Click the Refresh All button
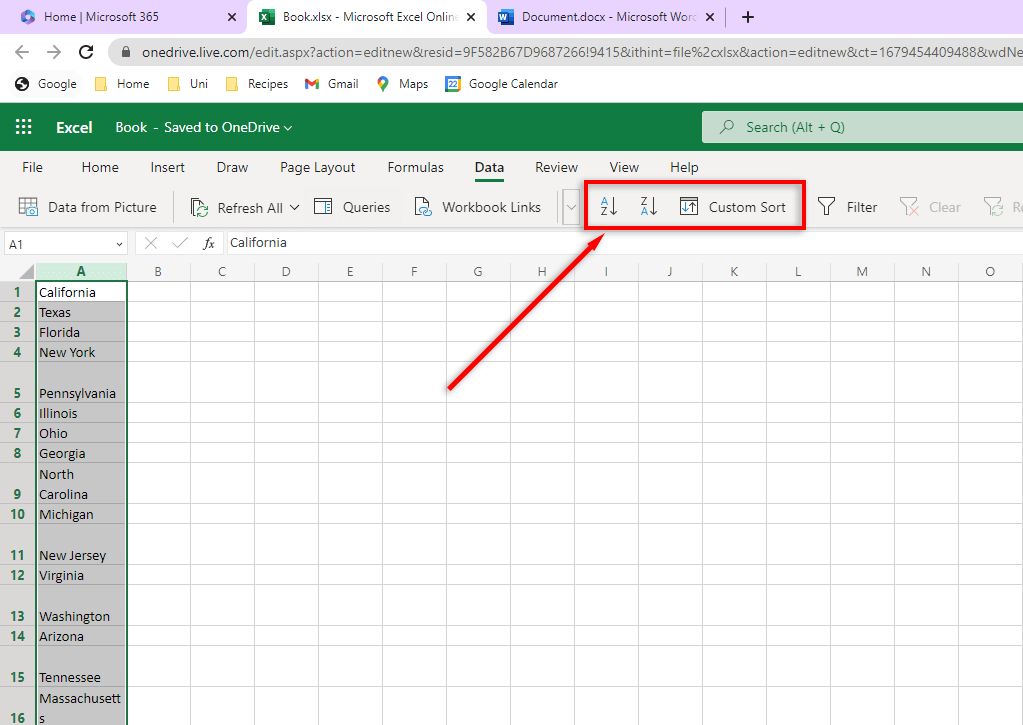The height and width of the screenshot is (725, 1023). pos(236,208)
